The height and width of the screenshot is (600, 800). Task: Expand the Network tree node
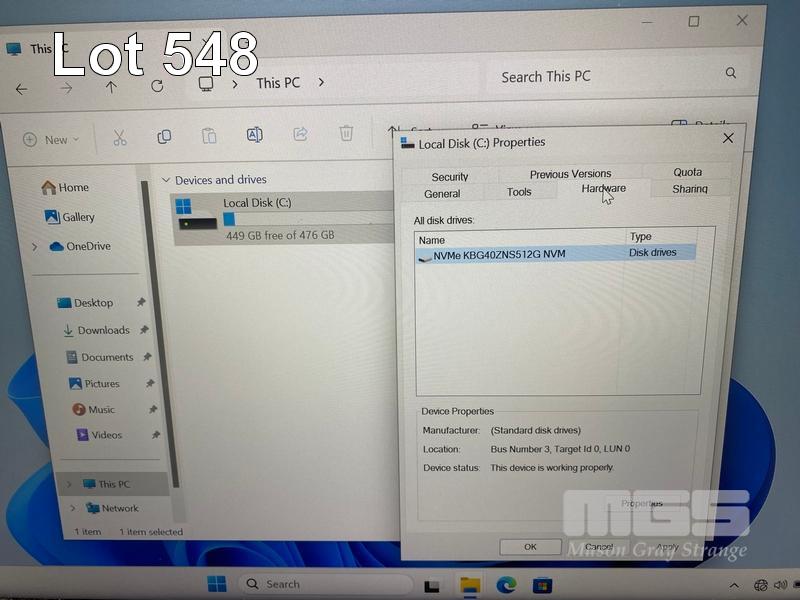pyautogui.click(x=71, y=508)
